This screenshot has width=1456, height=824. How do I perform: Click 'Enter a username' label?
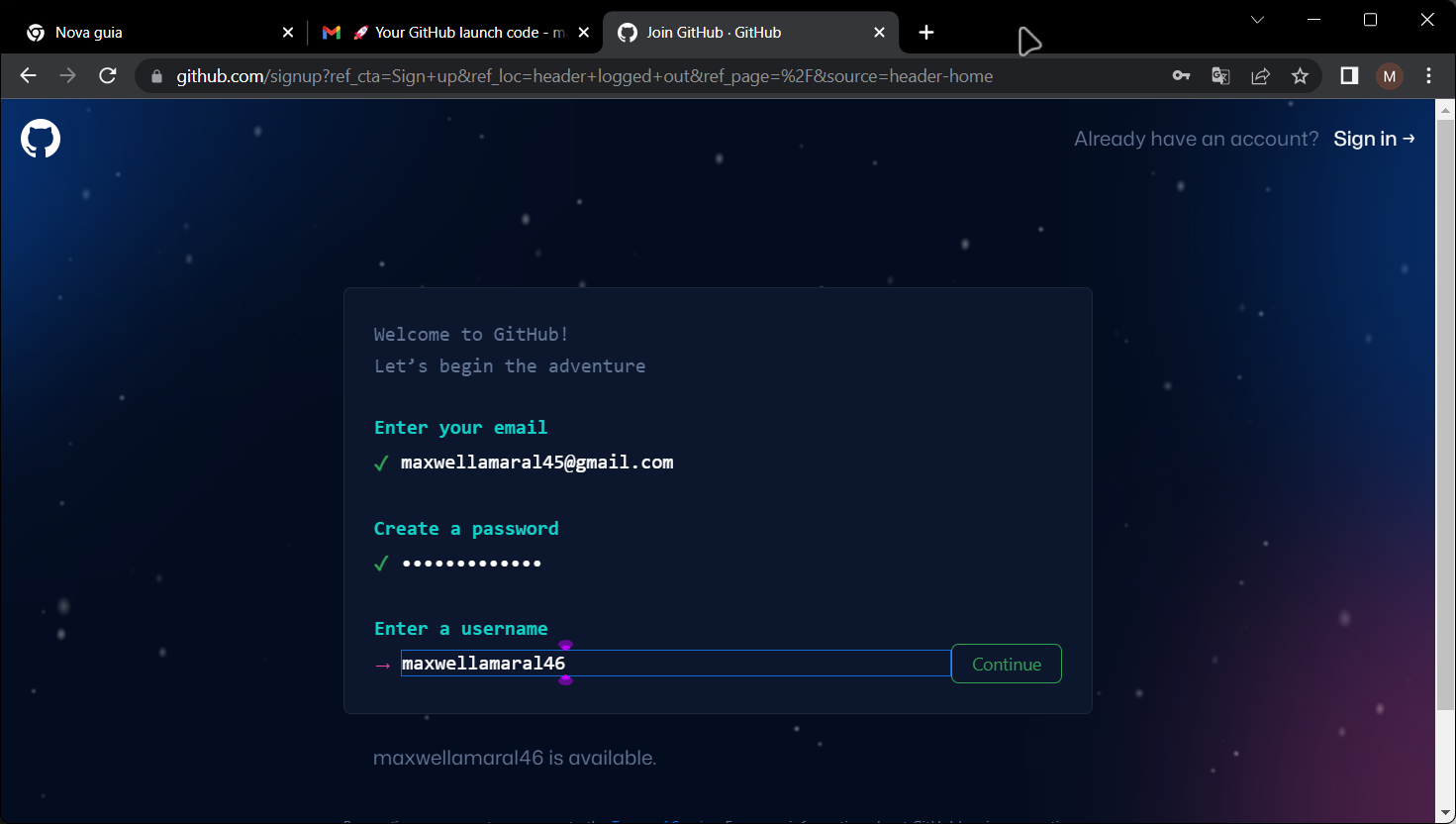460,629
